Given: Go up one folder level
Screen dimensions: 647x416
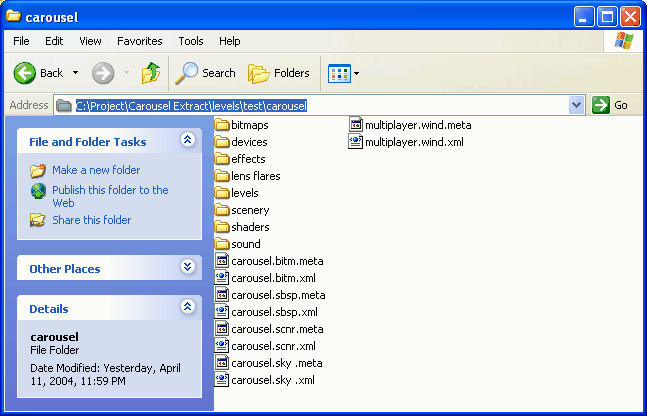Looking at the screenshot, I should pyautogui.click(x=151, y=73).
